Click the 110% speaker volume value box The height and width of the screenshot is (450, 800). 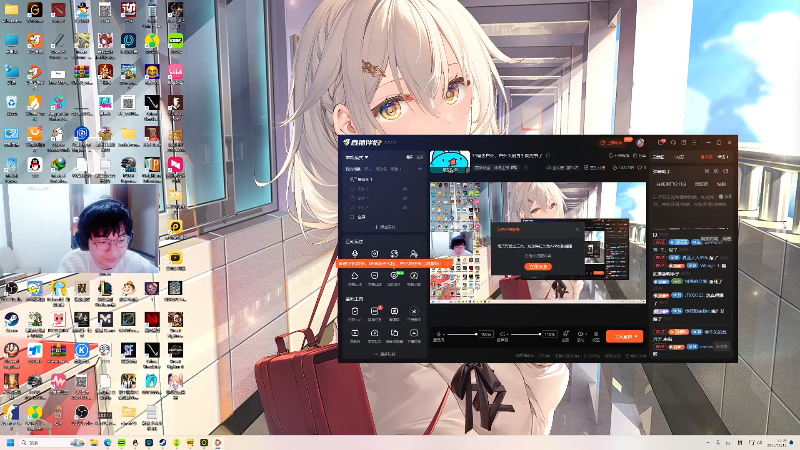549,334
